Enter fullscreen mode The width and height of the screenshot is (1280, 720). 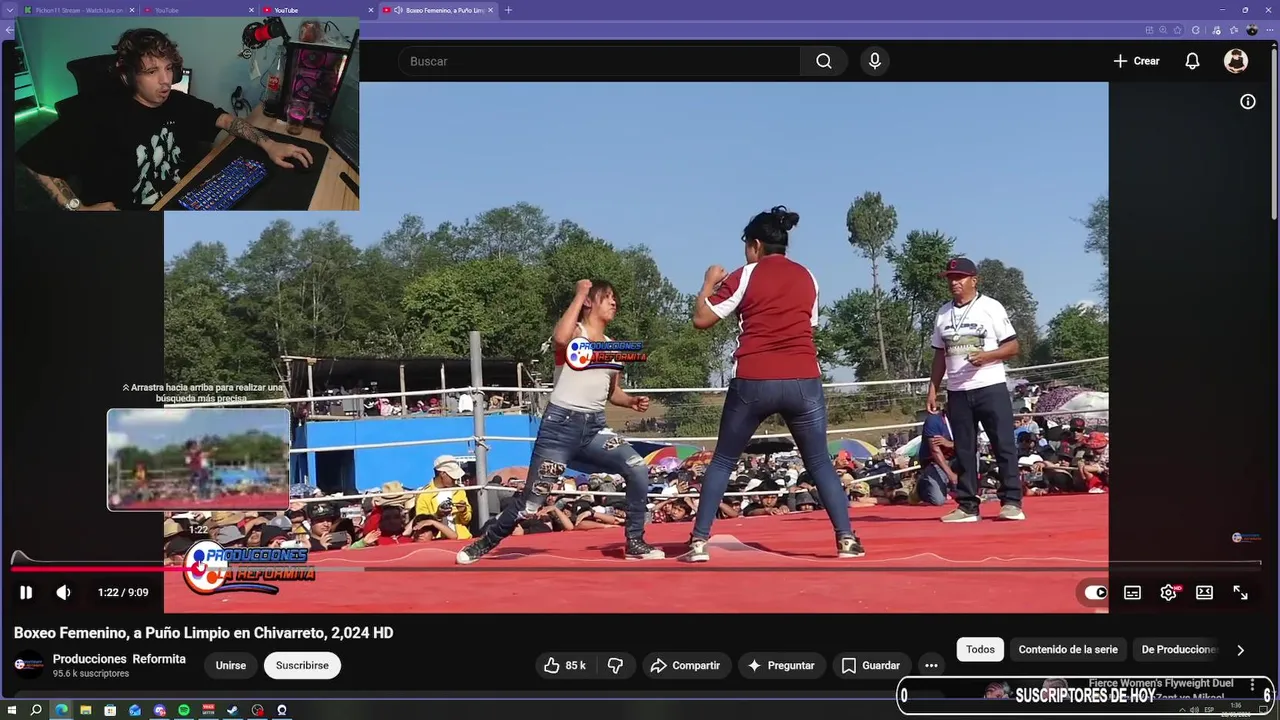coord(1240,592)
